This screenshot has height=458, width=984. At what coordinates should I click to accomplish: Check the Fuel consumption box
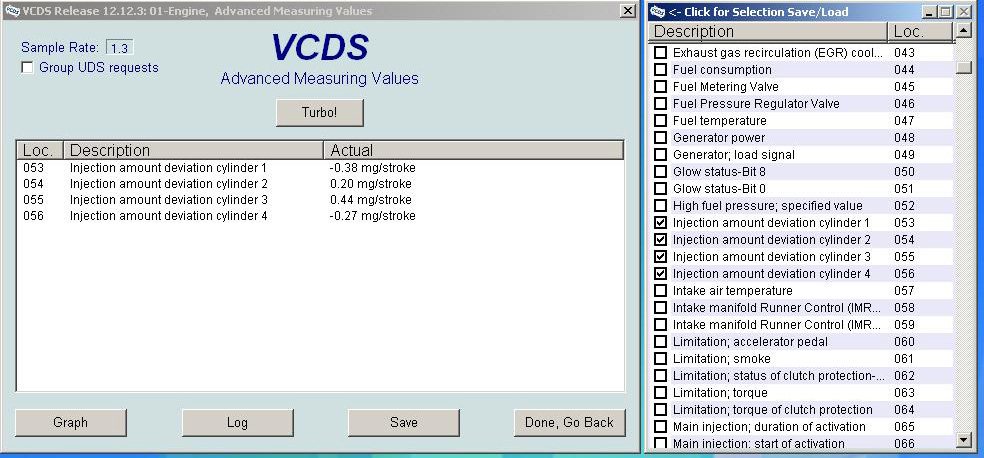660,70
